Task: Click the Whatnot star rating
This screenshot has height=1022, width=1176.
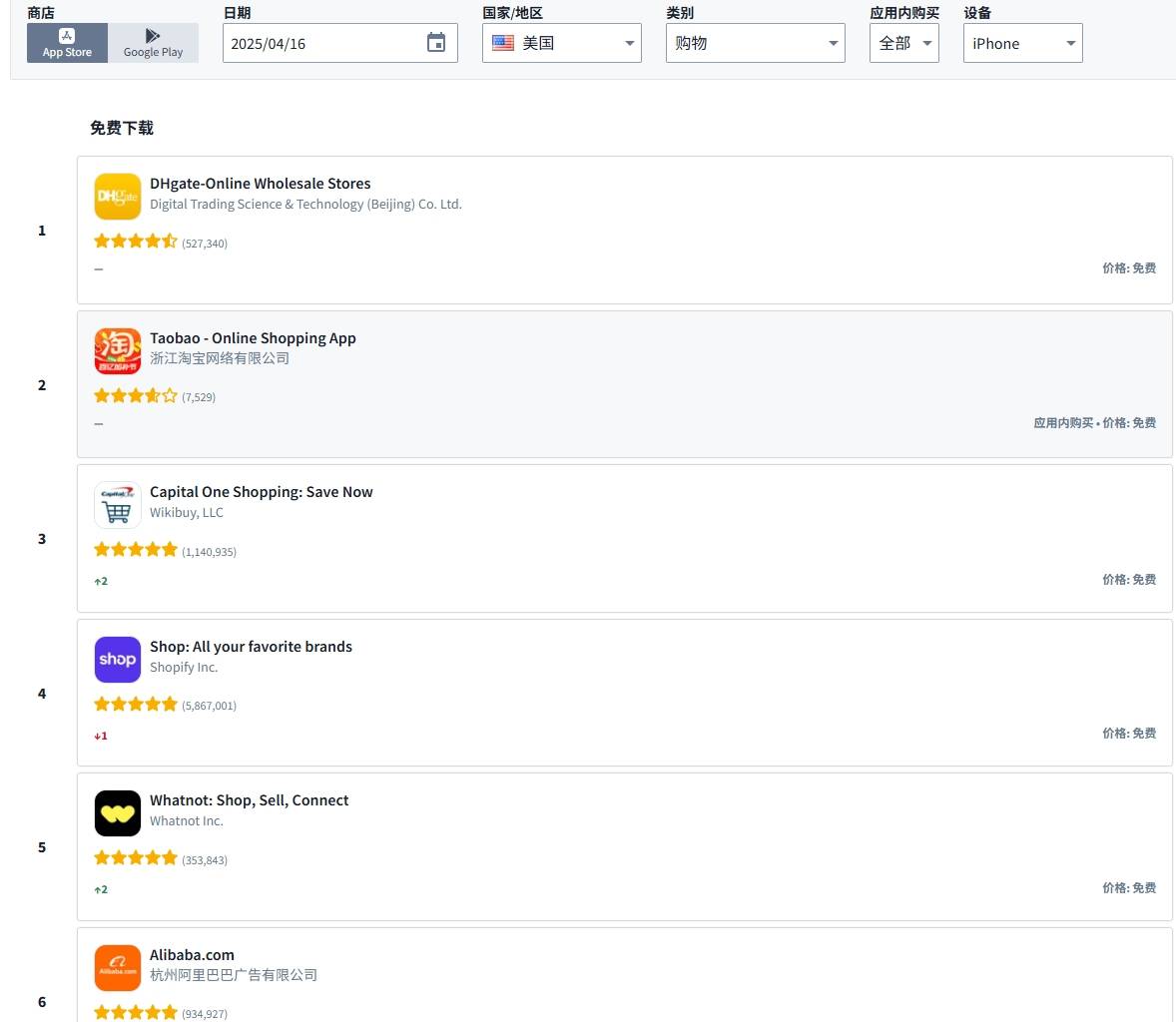Action: pos(136,857)
